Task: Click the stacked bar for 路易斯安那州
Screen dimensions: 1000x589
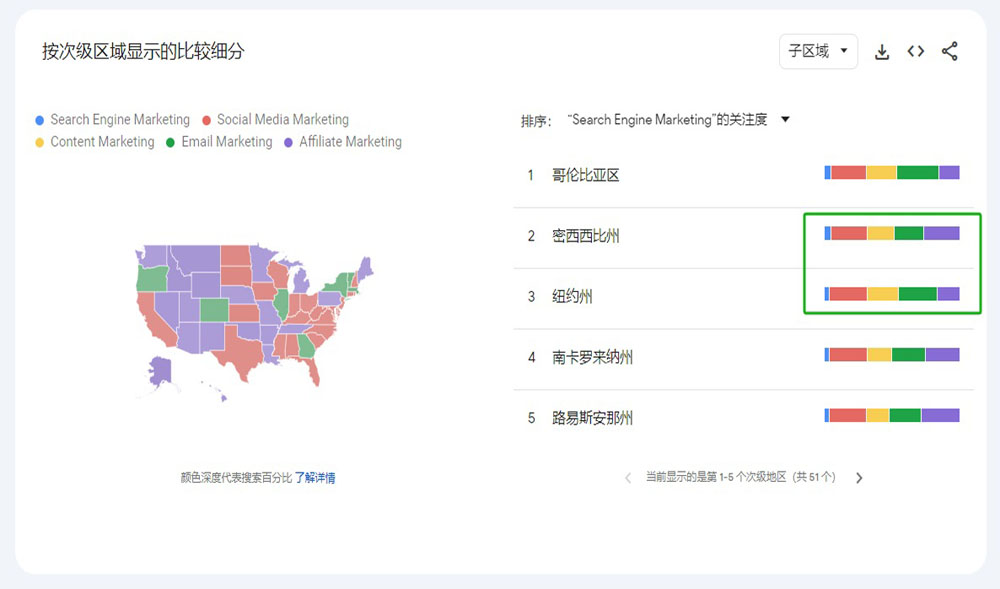Action: (x=892, y=416)
